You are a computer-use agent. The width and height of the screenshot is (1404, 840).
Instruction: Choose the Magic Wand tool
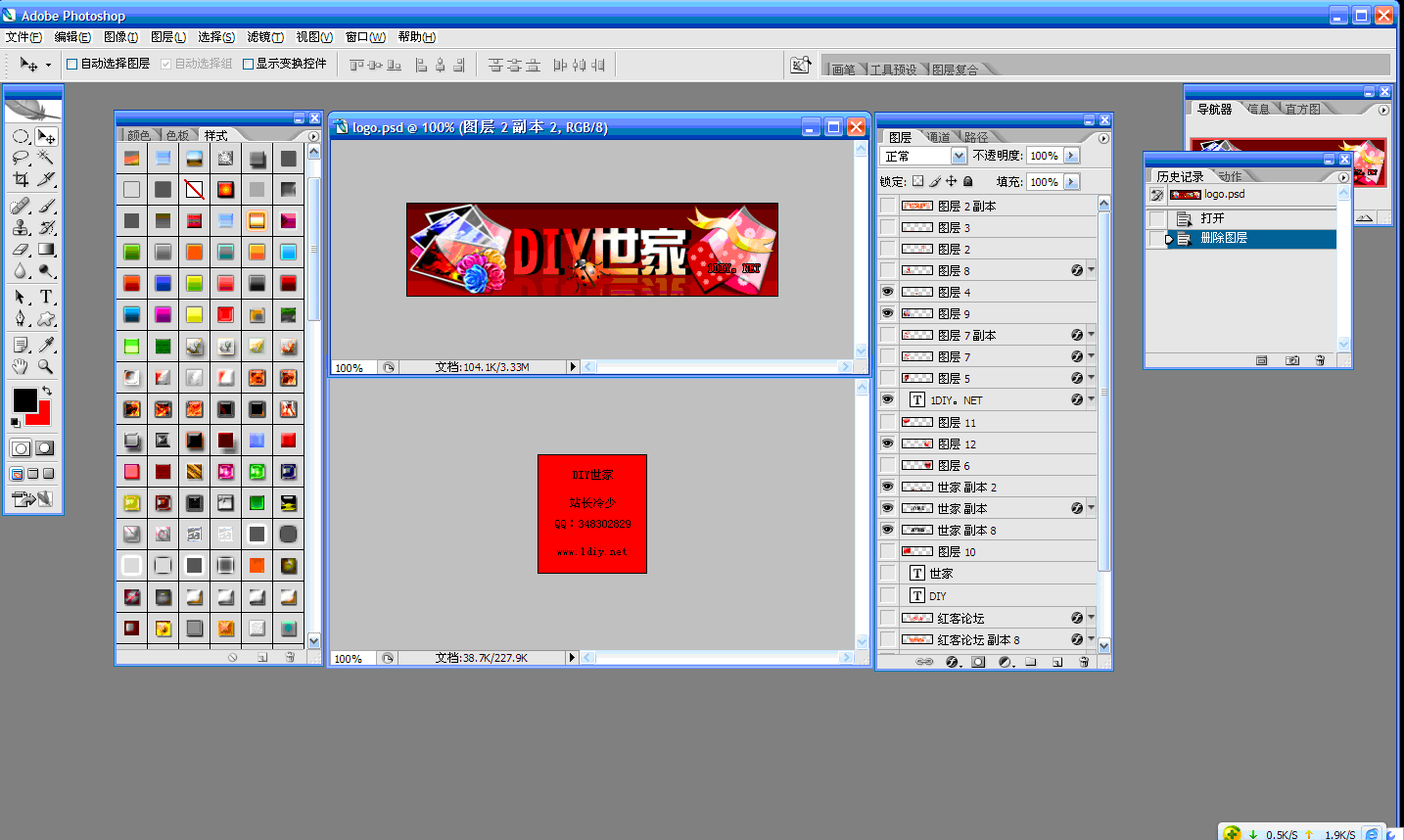[x=46, y=158]
